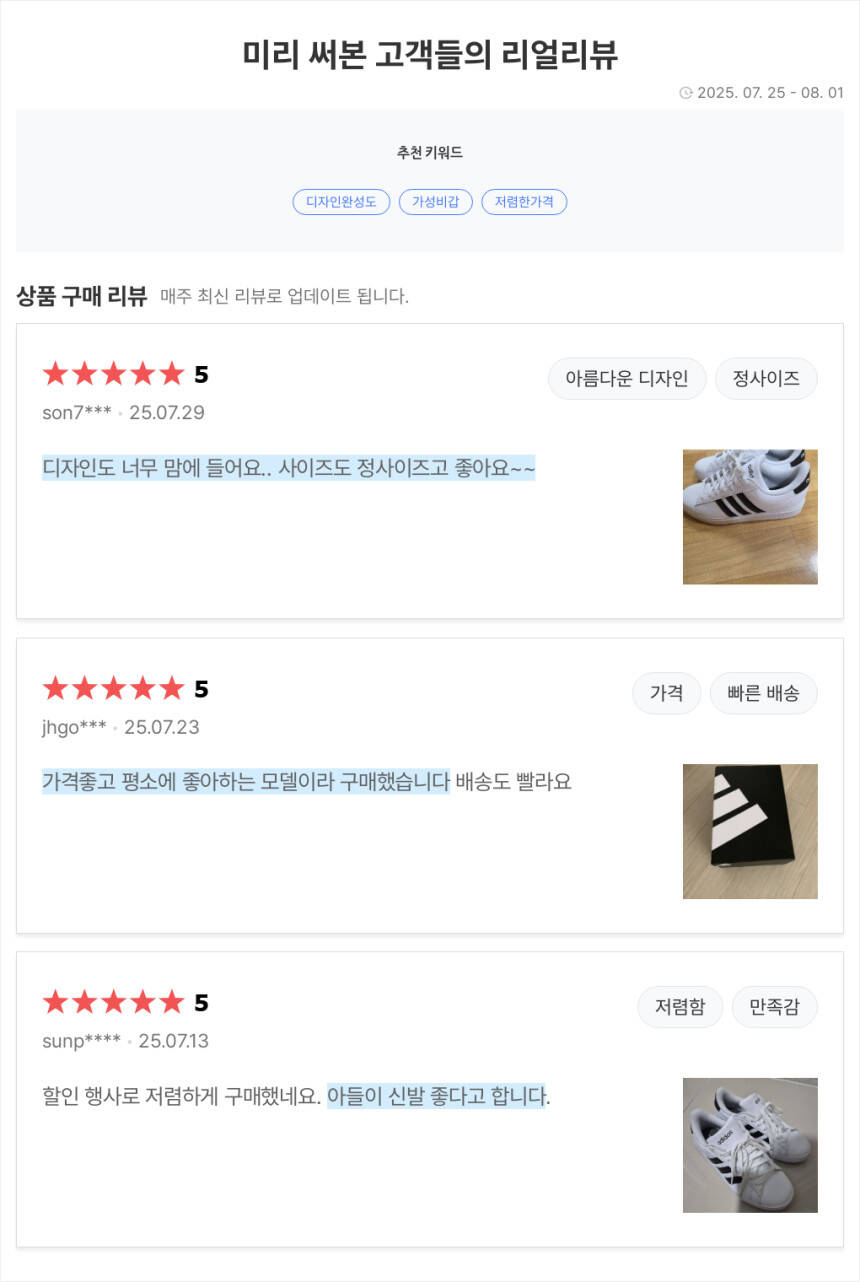Open the sneakers photo in sunp**** review
The width and height of the screenshot is (860, 1282).
(750, 1145)
